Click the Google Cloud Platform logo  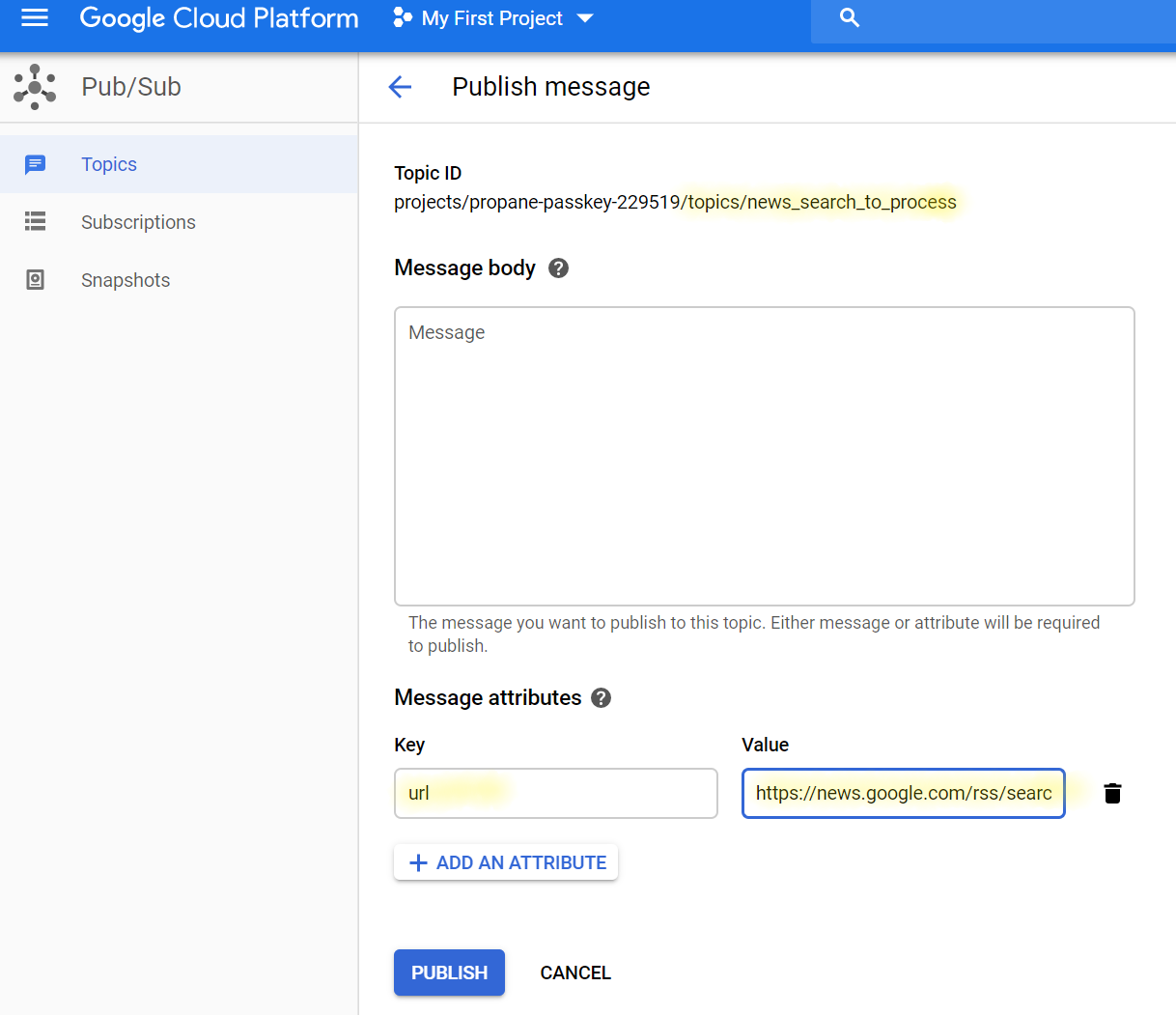click(x=219, y=18)
